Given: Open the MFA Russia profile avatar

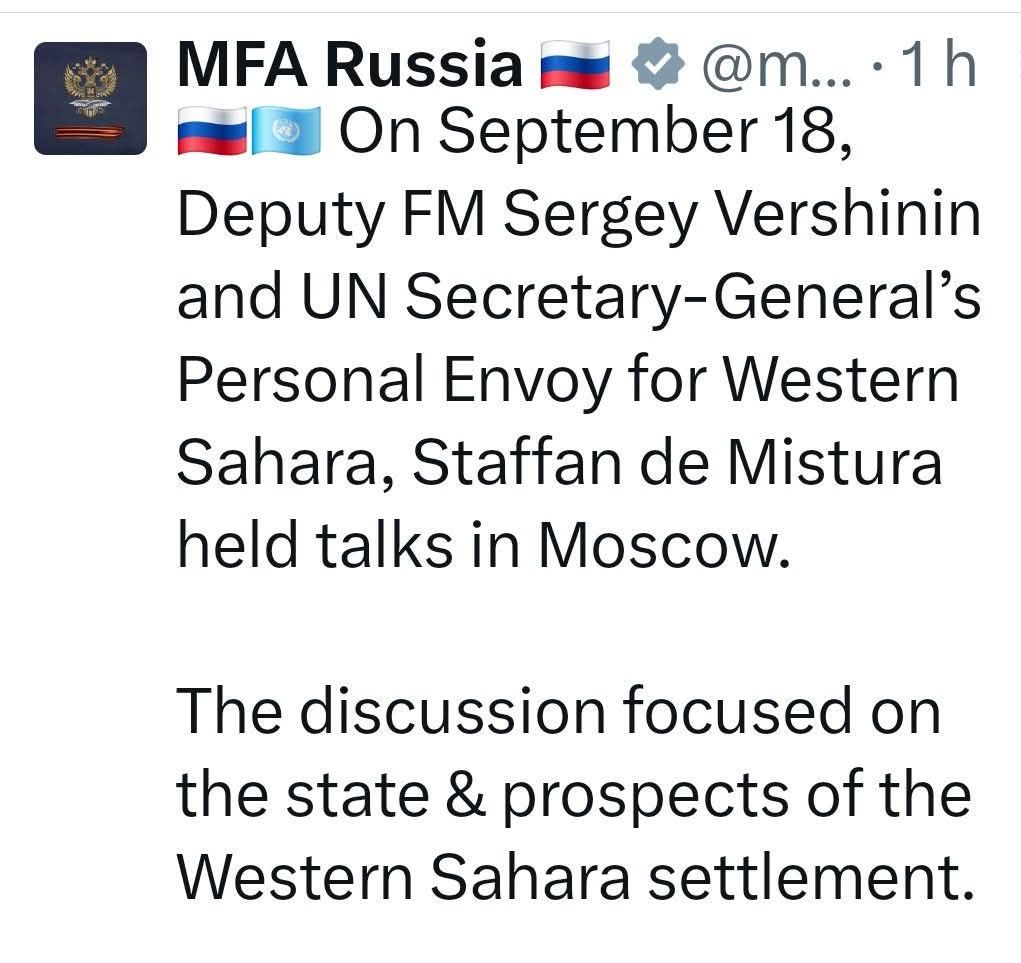Looking at the screenshot, I should [x=90, y=98].
